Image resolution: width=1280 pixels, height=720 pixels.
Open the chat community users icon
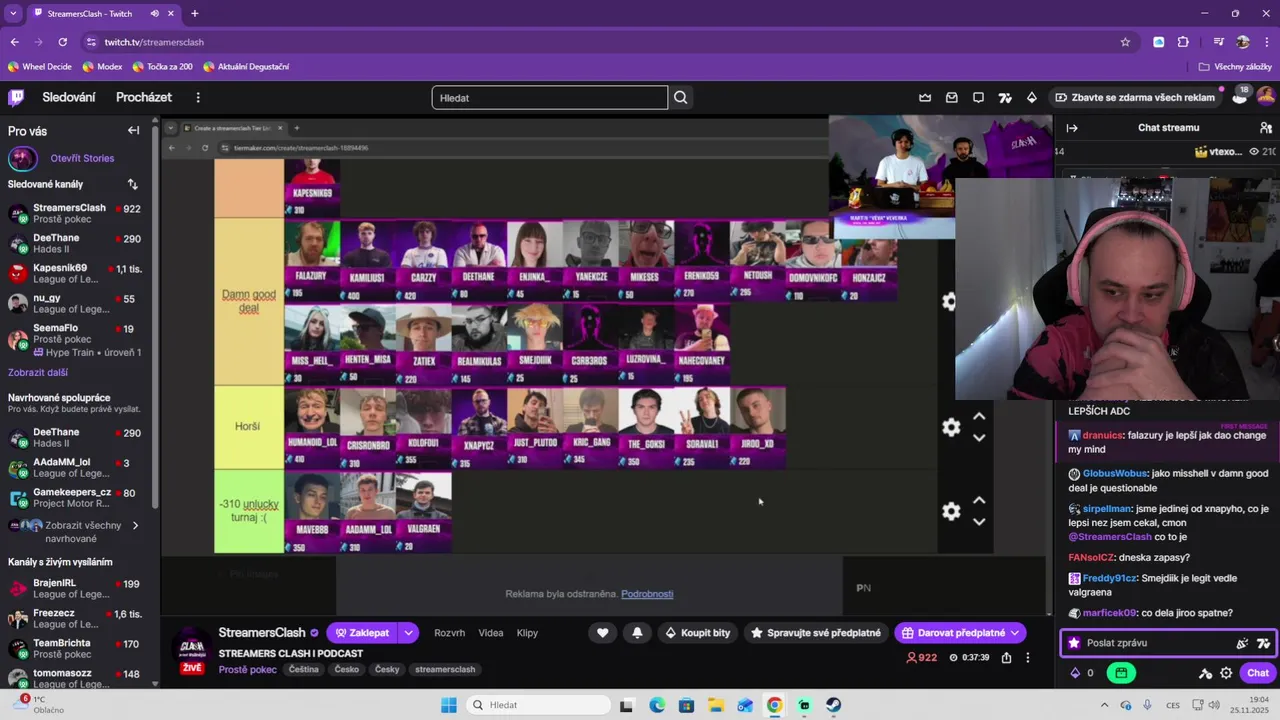pyautogui.click(x=1266, y=128)
